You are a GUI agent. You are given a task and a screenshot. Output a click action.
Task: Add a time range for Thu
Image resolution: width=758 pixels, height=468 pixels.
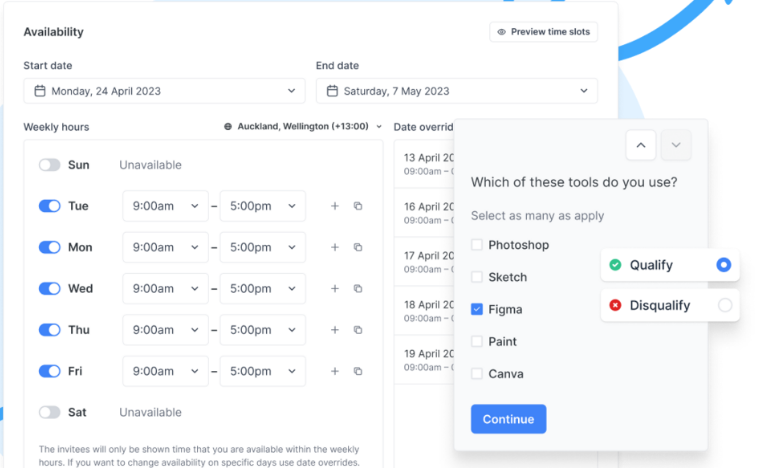click(x=335, y=330)
